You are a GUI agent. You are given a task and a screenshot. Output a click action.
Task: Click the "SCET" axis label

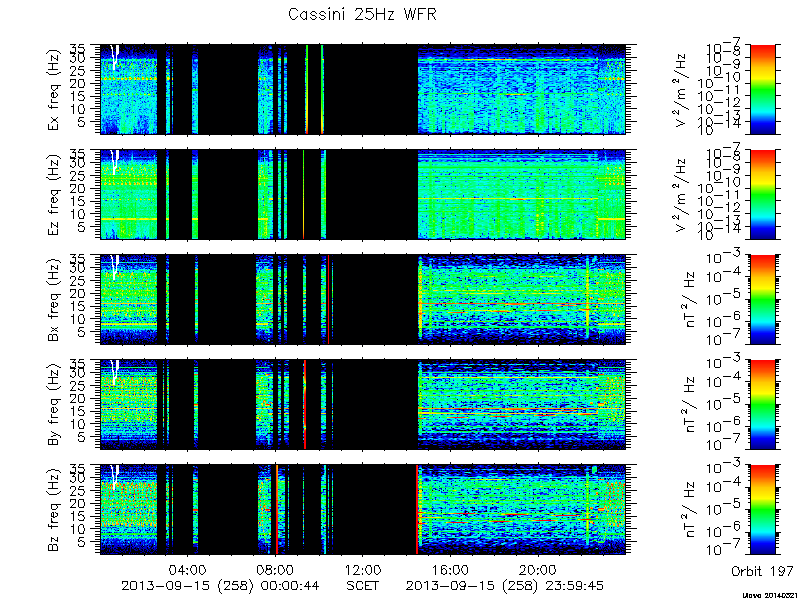pyautogui.click(x=363, y=586)
